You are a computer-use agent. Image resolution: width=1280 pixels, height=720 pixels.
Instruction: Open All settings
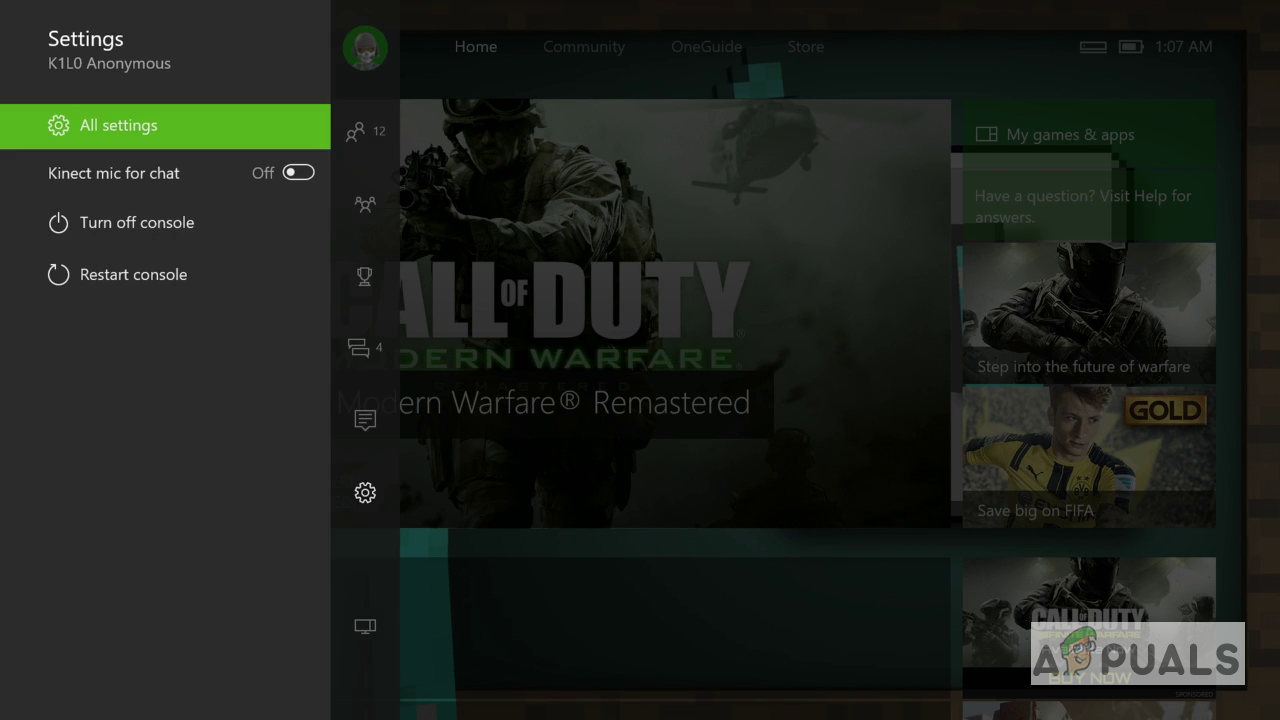coord(165,126)
